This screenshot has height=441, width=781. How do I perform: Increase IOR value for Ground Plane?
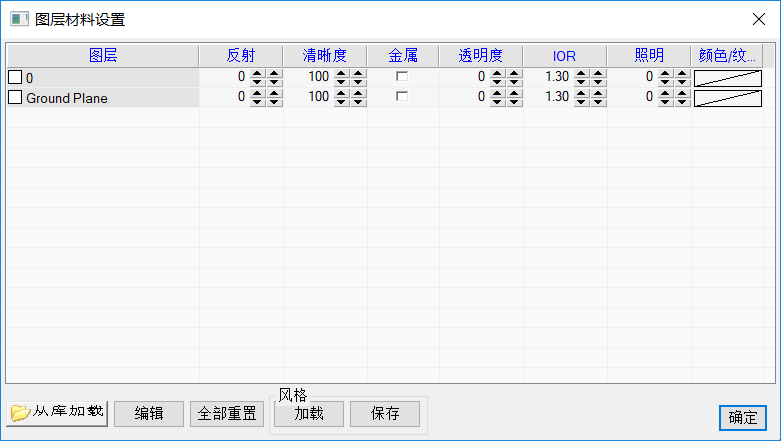click(x=581, y=93)
